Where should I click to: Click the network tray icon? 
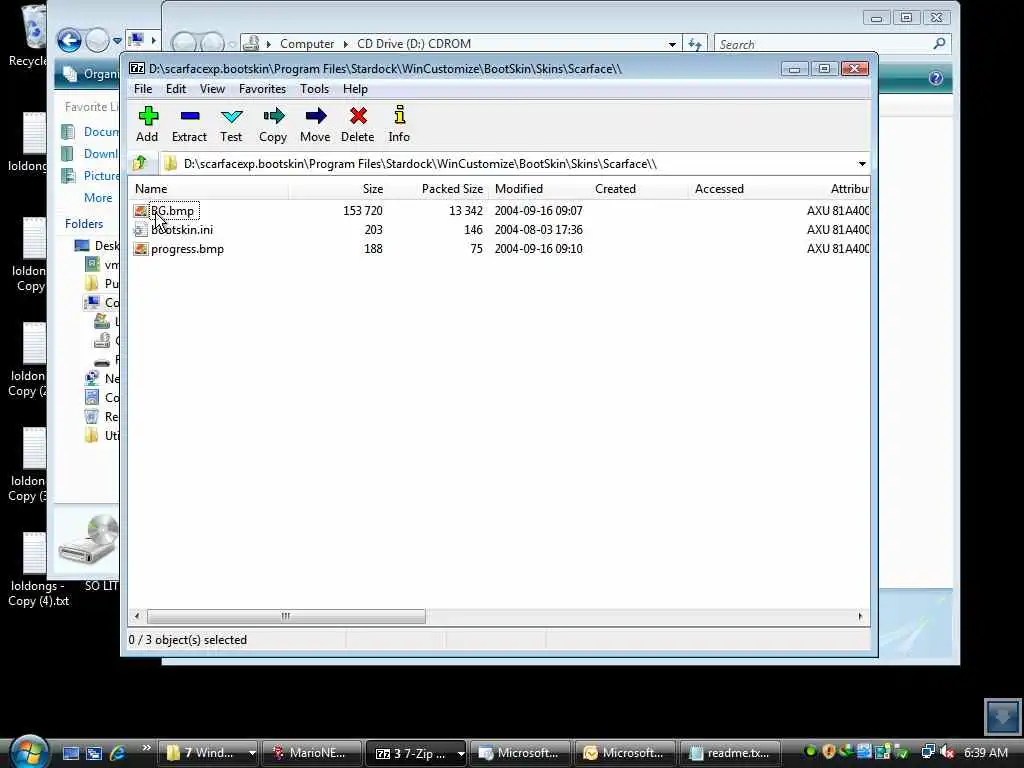(928, 752)
